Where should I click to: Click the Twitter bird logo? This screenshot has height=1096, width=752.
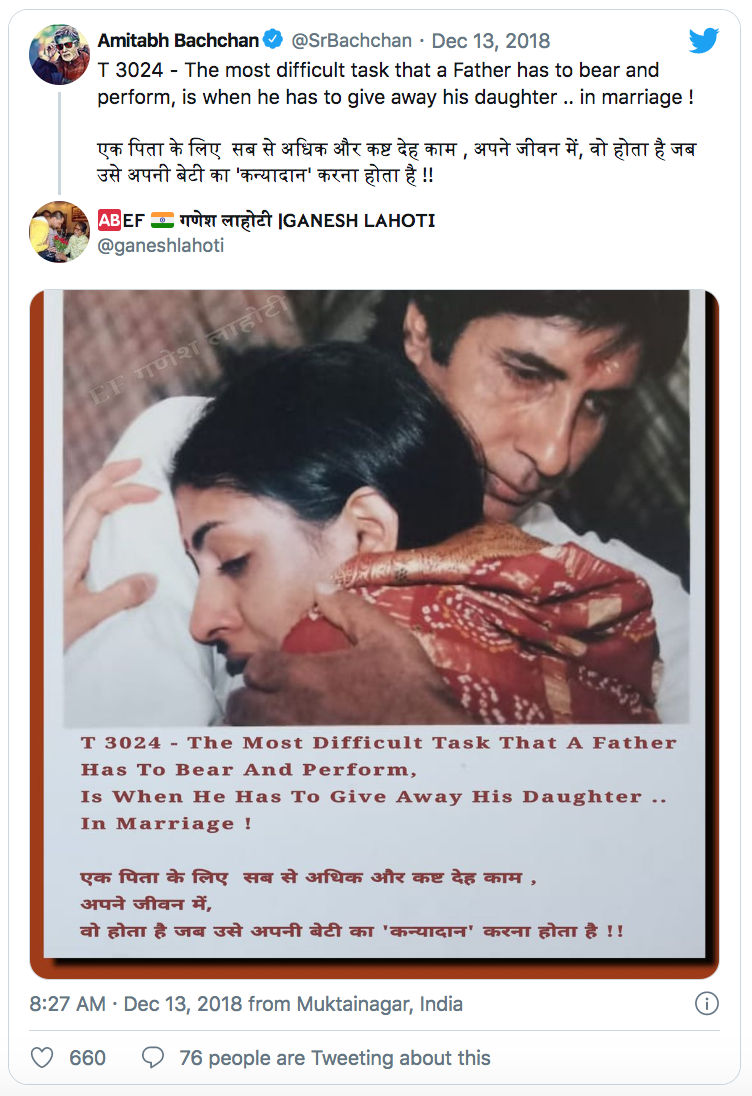point(703,41)
